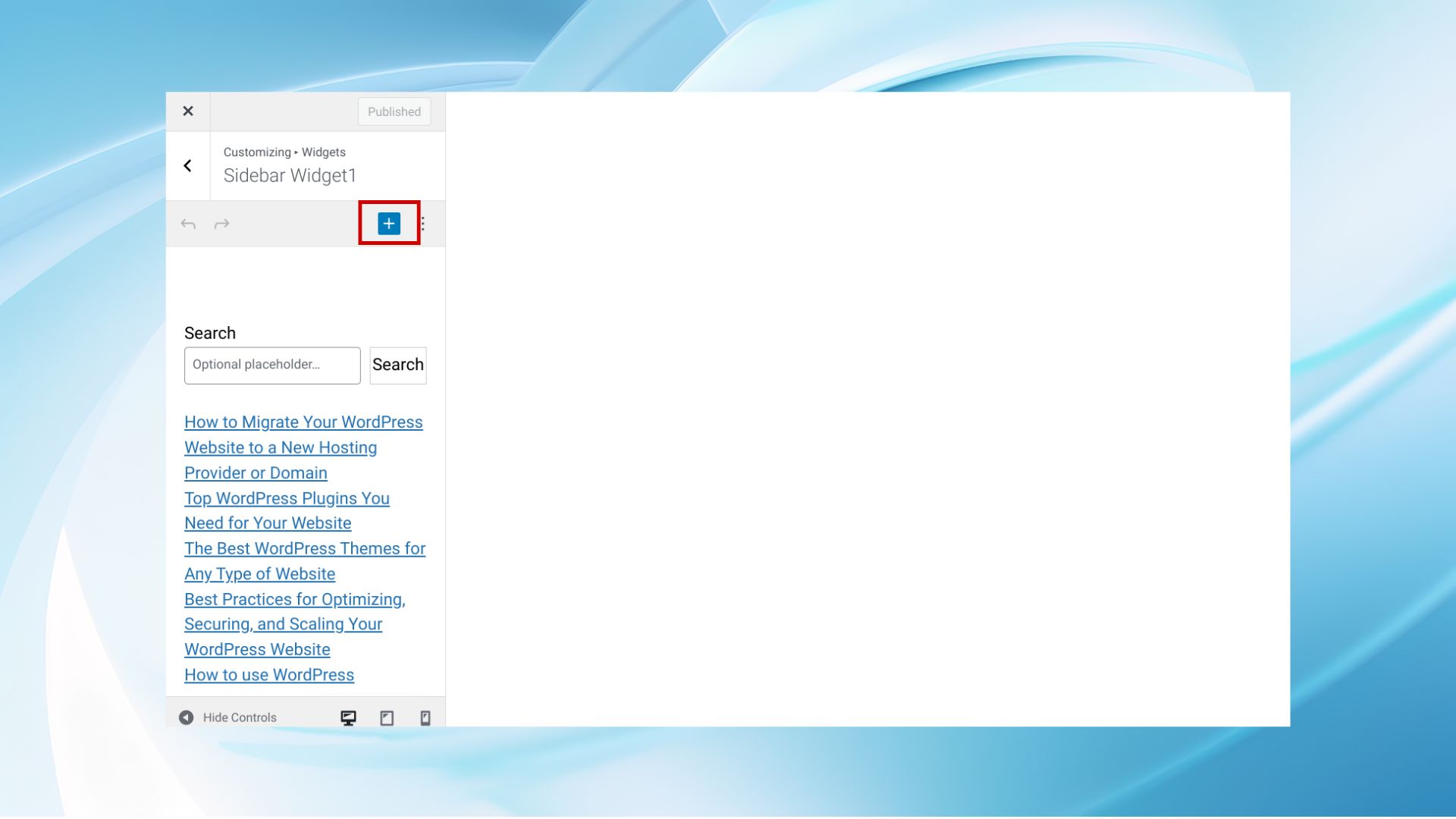The width and height of the screenshot is (1456, 819).
Task: Click the Widgets breadcrumb text
Action: [323, 152]
